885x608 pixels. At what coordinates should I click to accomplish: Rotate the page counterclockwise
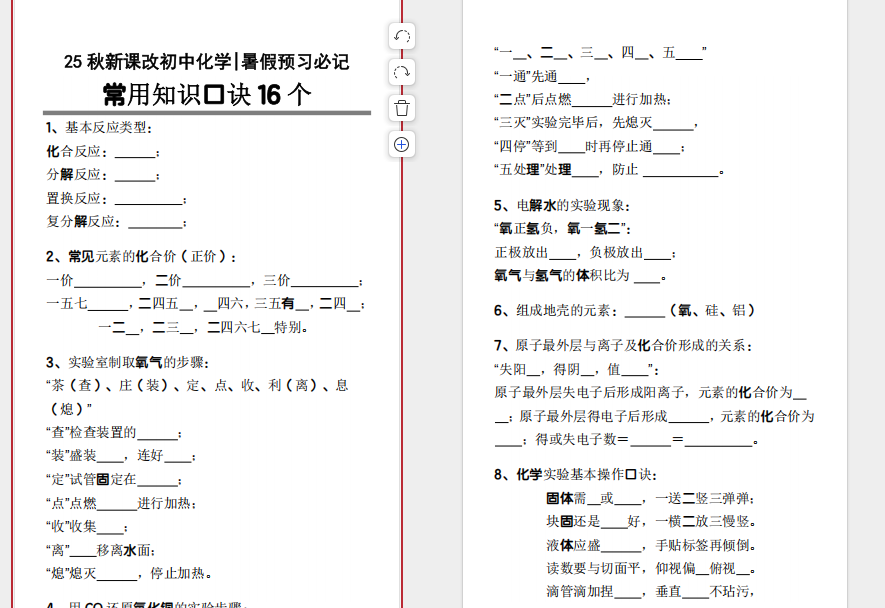pos(401,37)
